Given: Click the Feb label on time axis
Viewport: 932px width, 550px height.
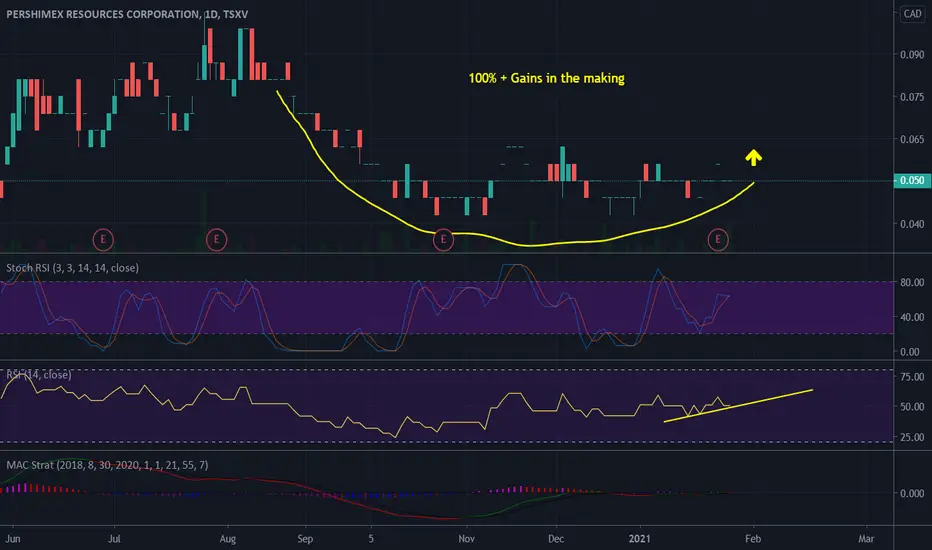Looking at the screenshot, I should point(753,539).
